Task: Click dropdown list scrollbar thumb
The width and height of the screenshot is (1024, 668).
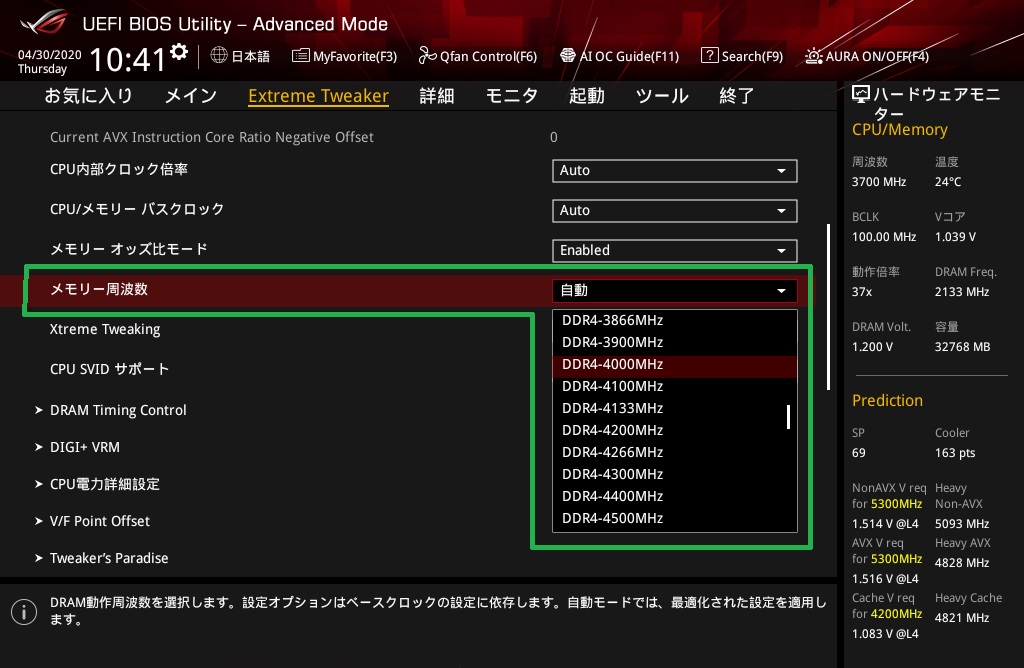Action: coord(788,417)
